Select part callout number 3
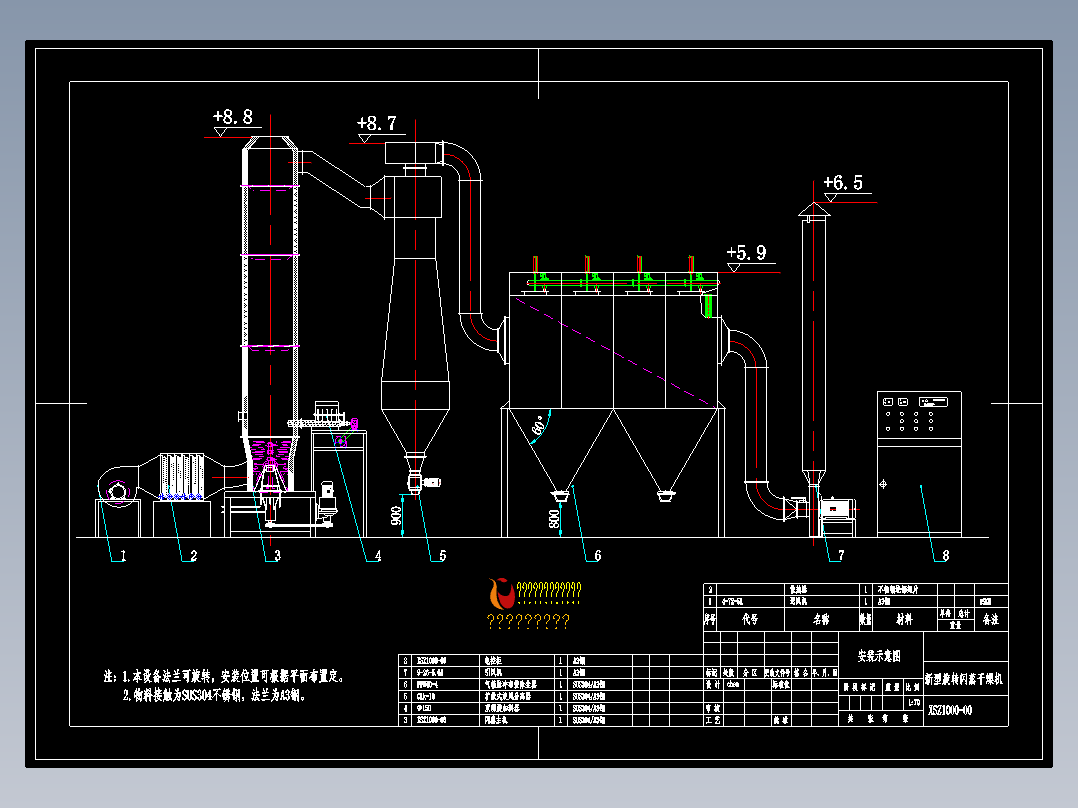 point(277,556)
